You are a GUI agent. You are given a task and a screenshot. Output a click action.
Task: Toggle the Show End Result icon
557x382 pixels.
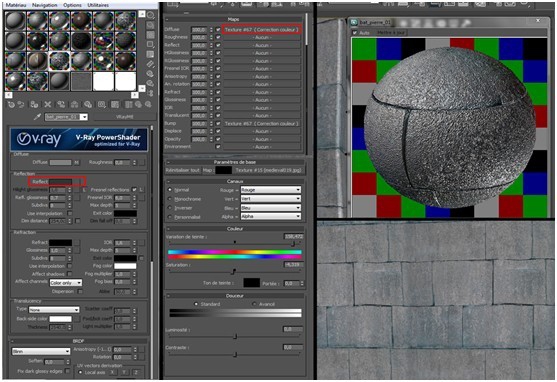(x=129, y=104)
